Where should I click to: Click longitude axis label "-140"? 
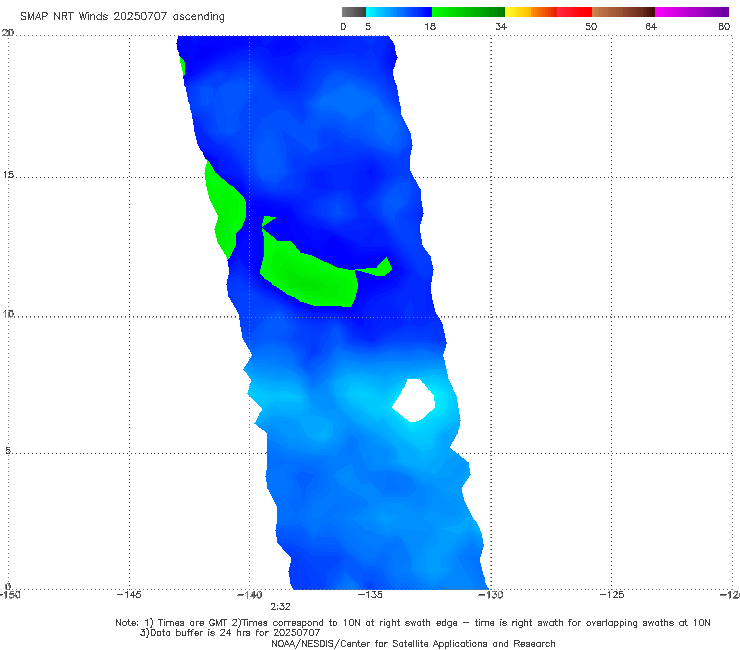250,595
